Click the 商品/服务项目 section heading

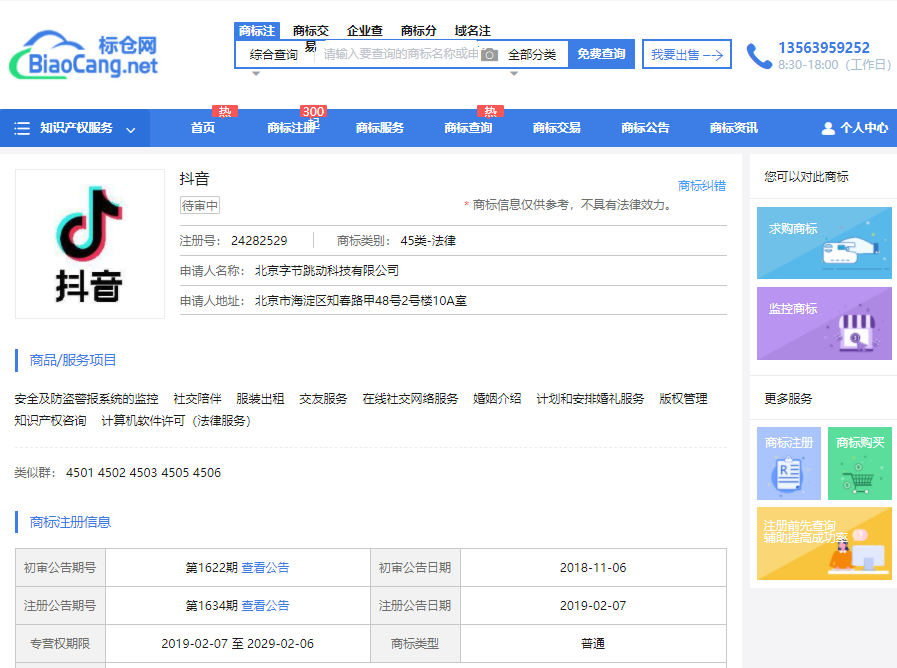point(73,360)
